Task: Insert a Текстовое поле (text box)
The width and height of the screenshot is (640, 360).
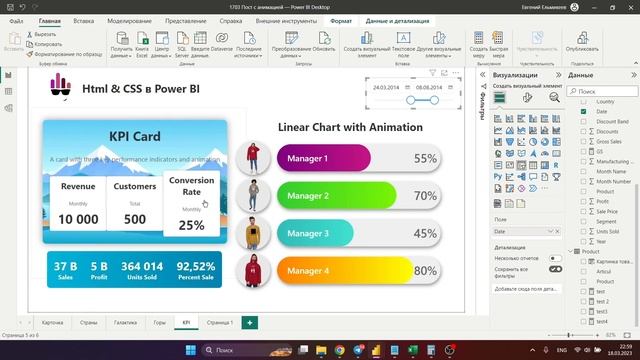Action: tap(403, 44)
